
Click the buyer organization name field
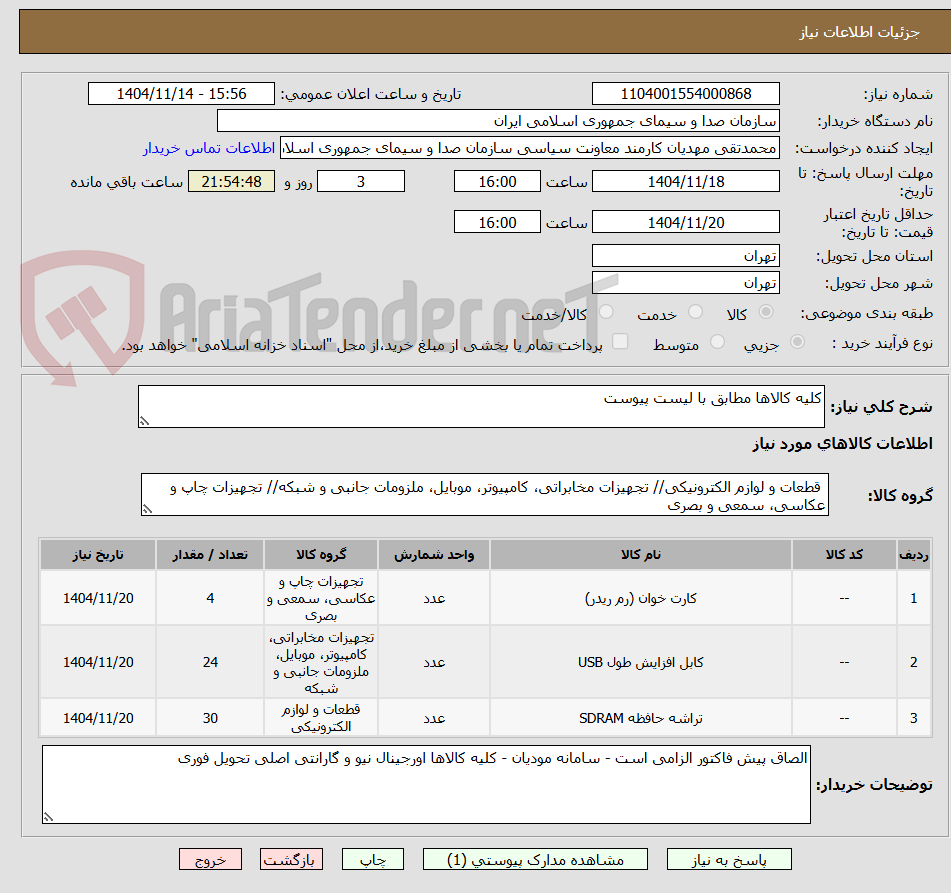pos(498,121)
